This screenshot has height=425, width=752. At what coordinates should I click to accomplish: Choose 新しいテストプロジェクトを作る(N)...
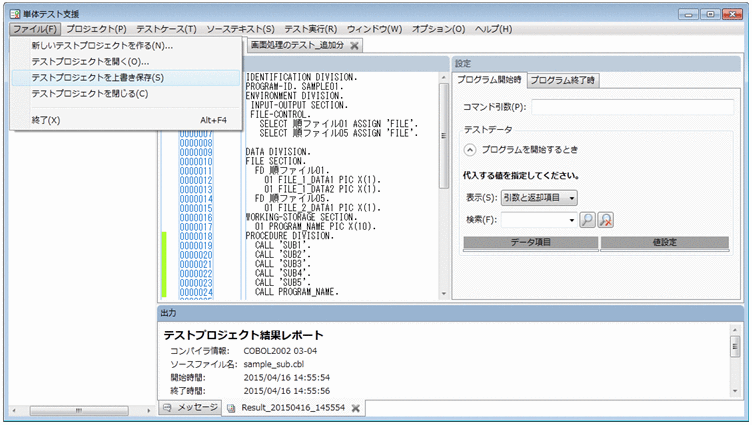click(x=126, y=46)
